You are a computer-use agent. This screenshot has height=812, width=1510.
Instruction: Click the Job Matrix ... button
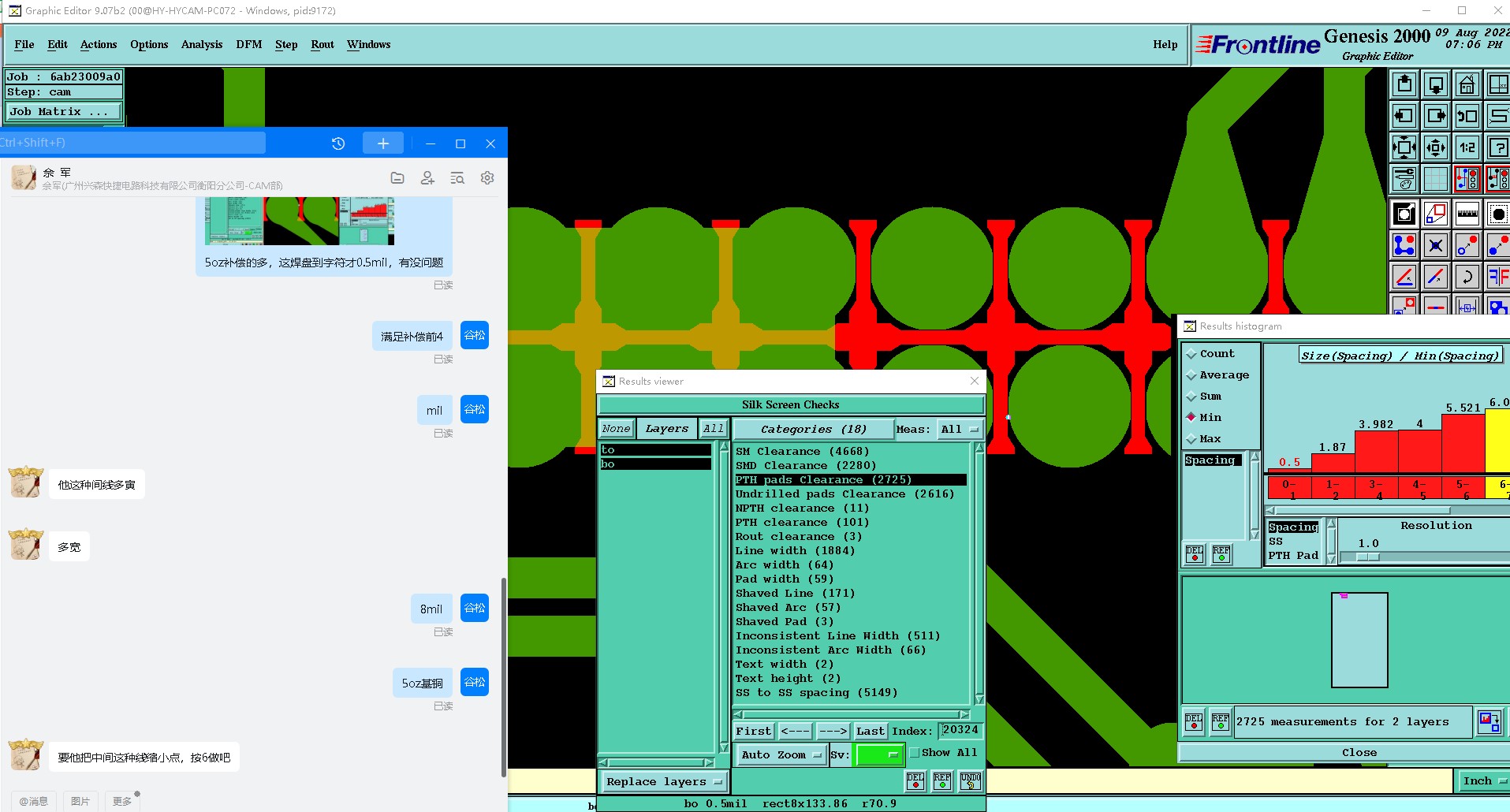point(63,112)
